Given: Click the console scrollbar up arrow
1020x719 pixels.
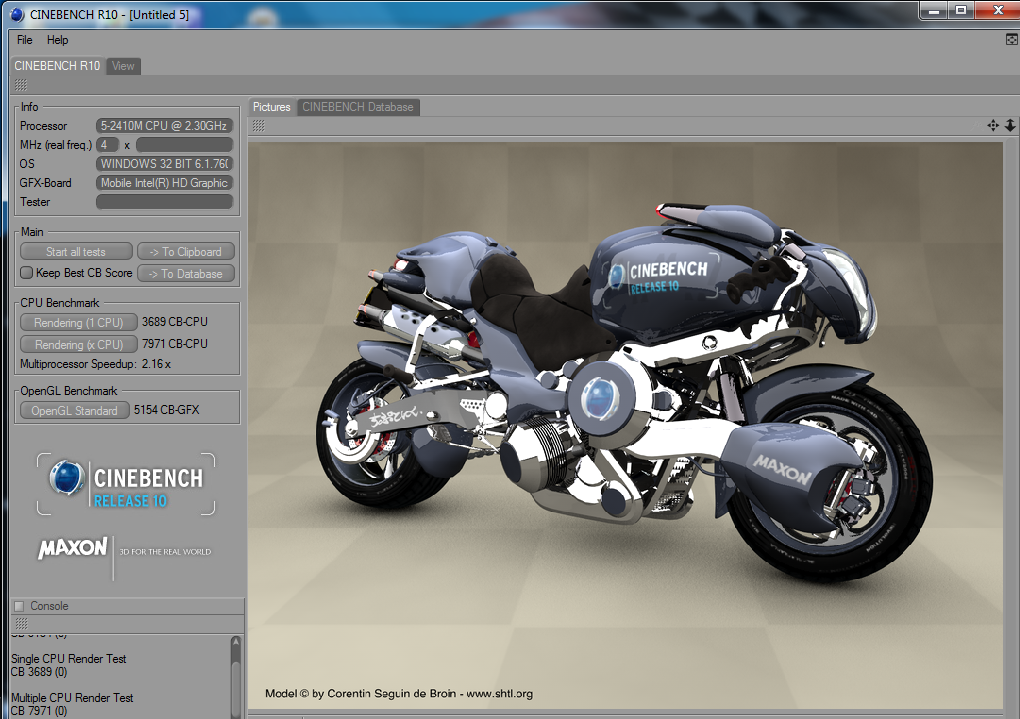Looking at the screenshot, I should click(x=235, y=642).
